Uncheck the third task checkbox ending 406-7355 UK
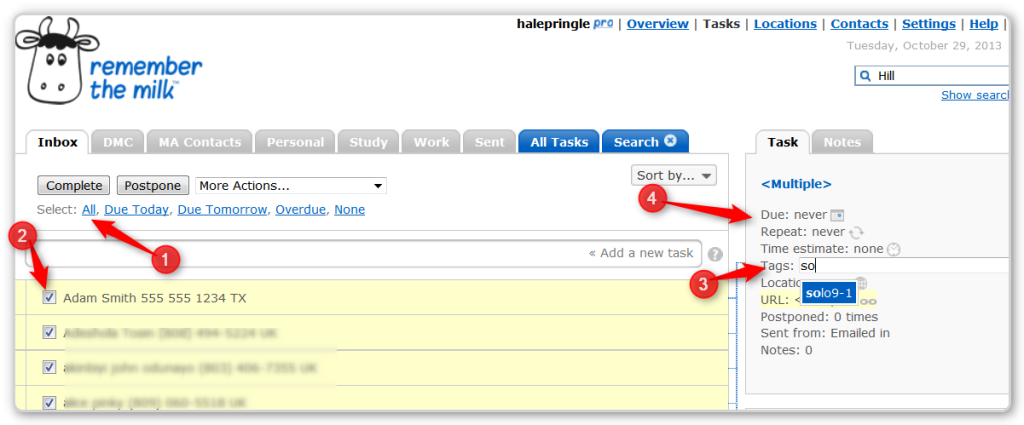The image size is (1024, 425). [49, 368]
